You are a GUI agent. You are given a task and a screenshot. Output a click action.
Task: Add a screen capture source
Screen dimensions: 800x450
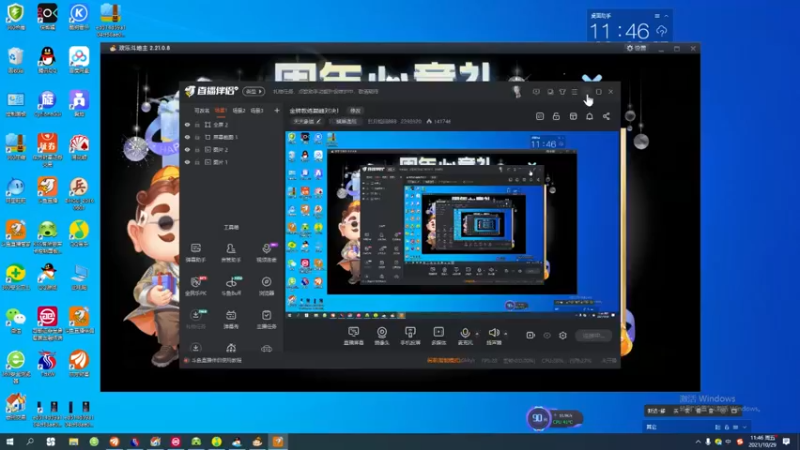(354, 336)
